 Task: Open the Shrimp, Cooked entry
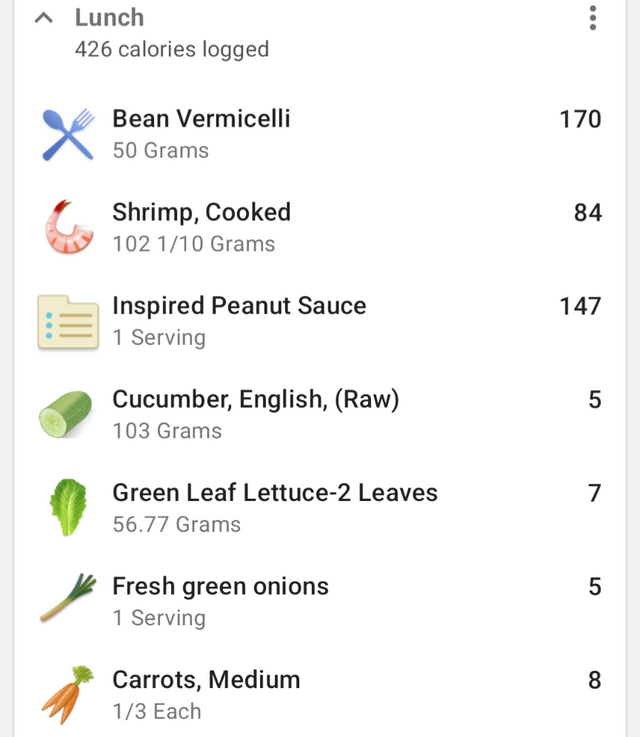pos(320,228)
